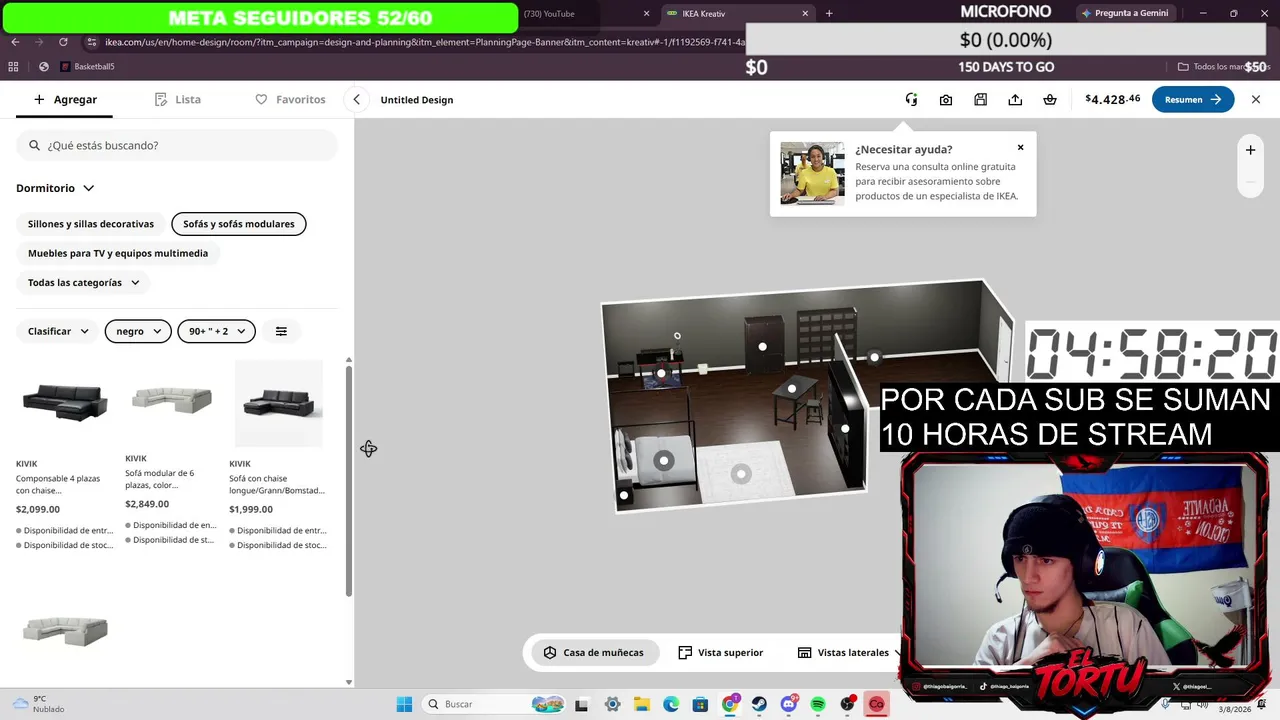
Task: Switch to the Lista tab
Action: 178,100
